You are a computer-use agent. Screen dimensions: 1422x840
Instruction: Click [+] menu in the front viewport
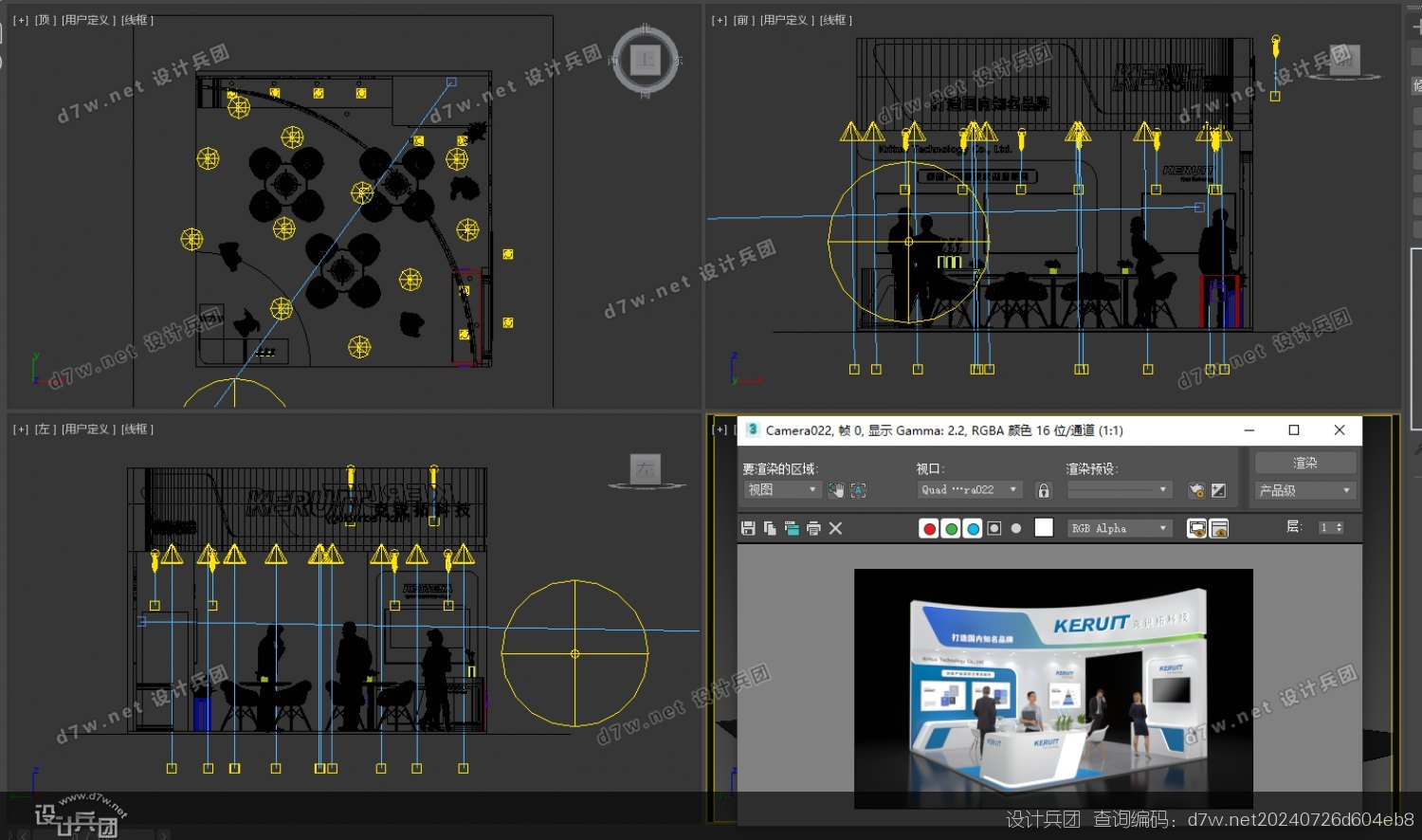720,20
